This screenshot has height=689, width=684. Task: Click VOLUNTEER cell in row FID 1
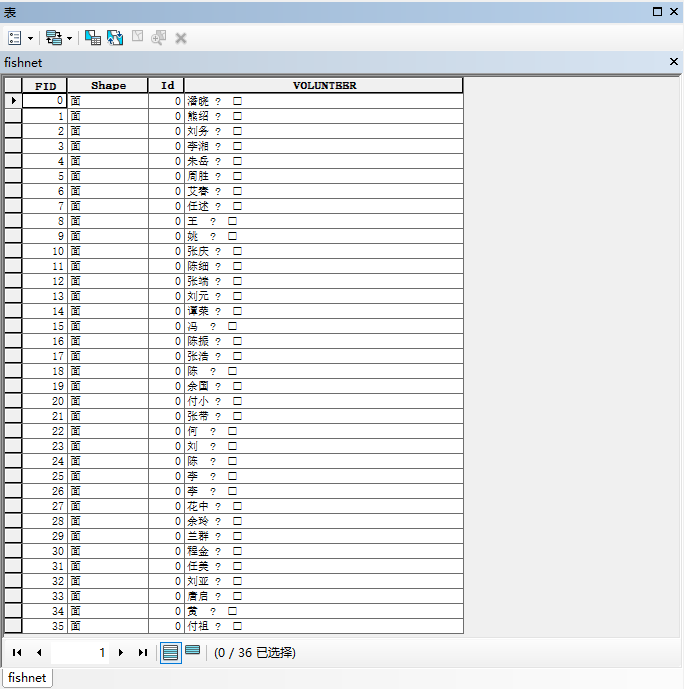point(324,116)
